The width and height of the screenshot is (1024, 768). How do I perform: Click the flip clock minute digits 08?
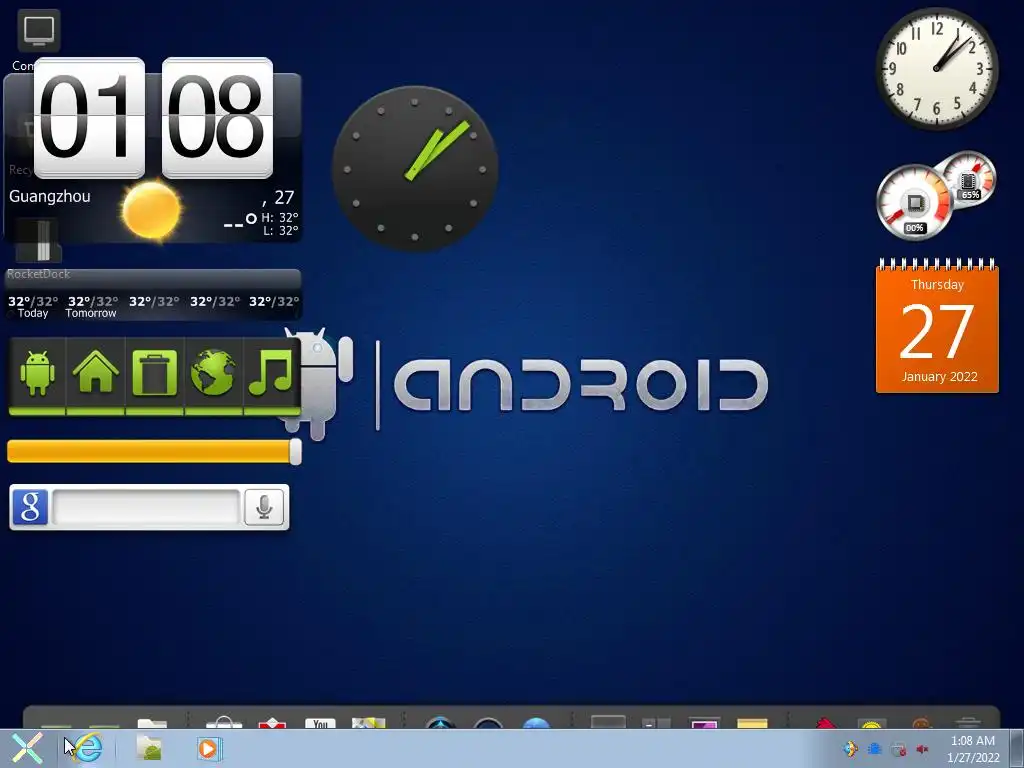217,118
